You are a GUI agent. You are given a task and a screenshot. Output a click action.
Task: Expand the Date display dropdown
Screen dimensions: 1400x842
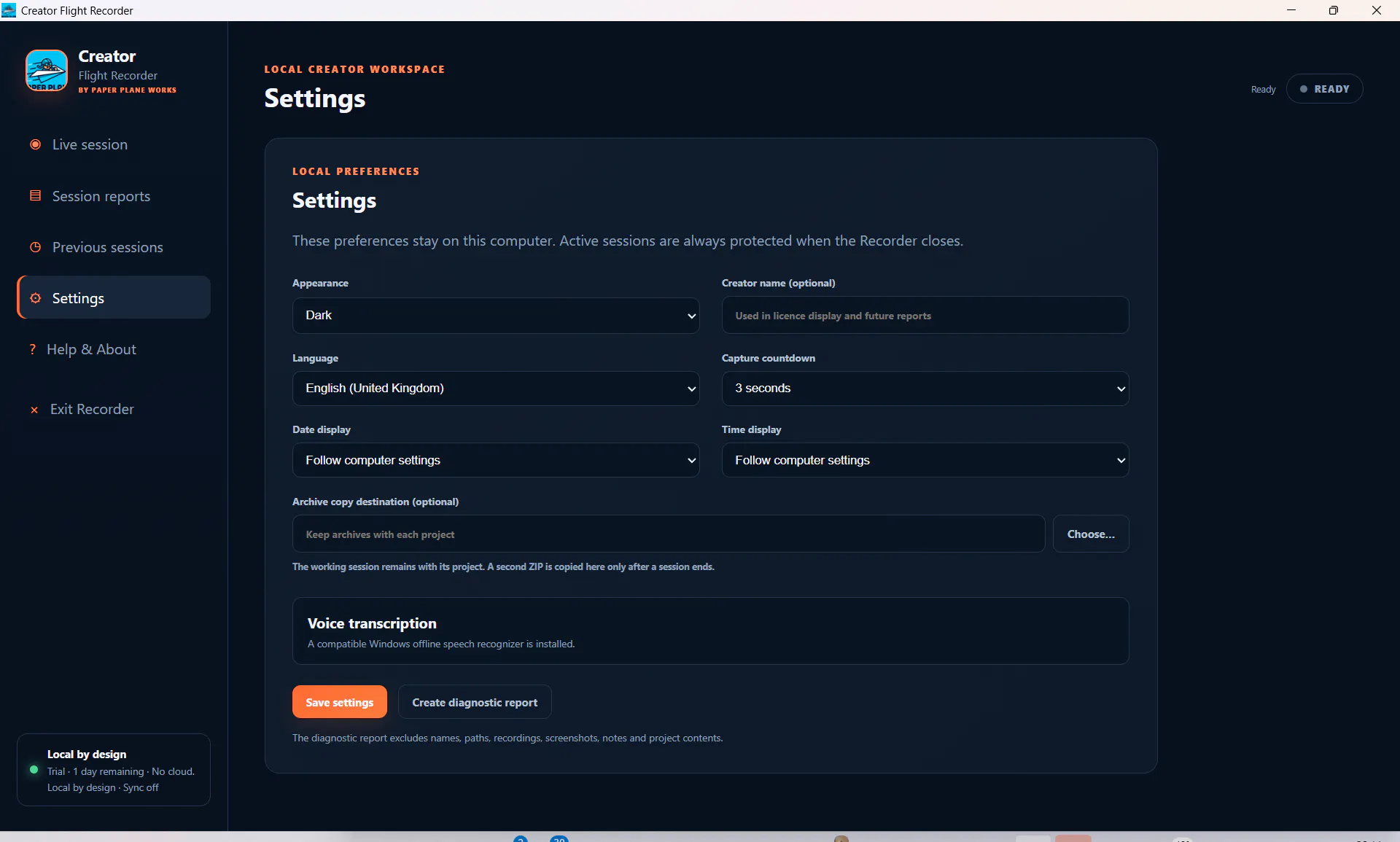[496, 460]
